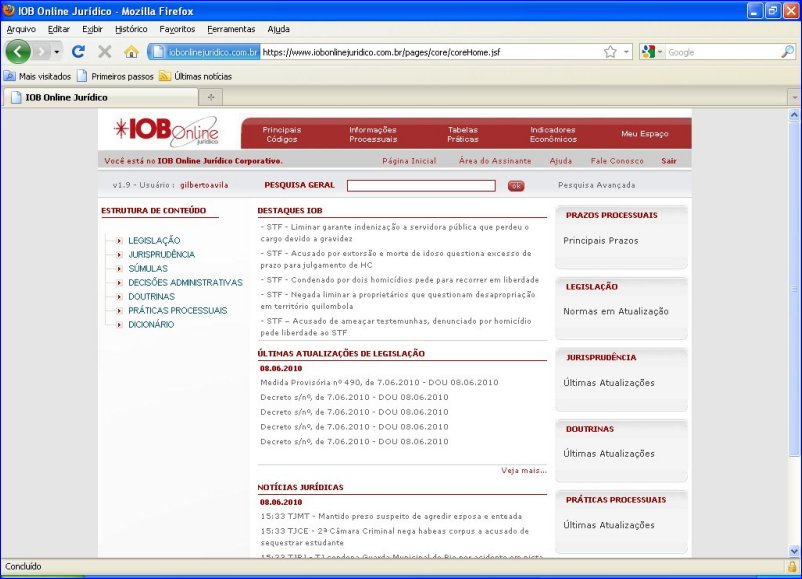Open SÚMULAS in the content tree

pos(148,269)
